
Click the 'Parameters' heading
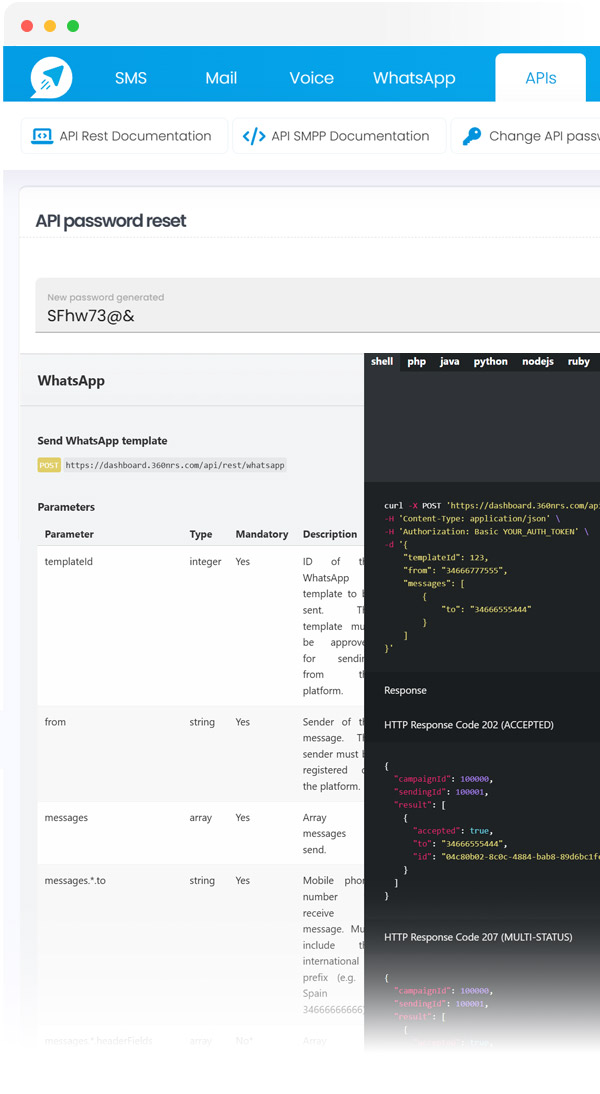click(66, 507)
